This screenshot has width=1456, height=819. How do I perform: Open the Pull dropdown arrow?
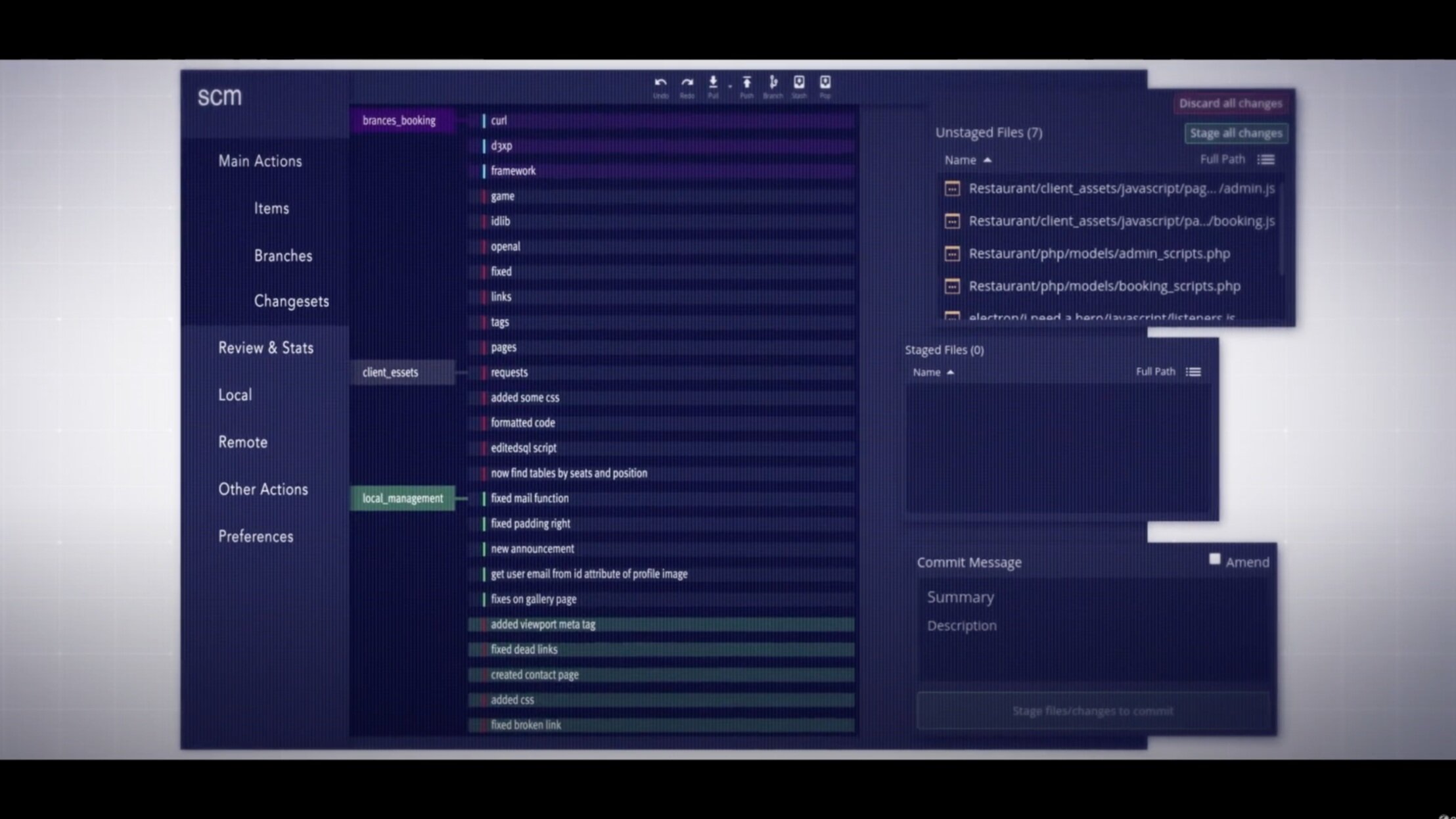[729, 86]
